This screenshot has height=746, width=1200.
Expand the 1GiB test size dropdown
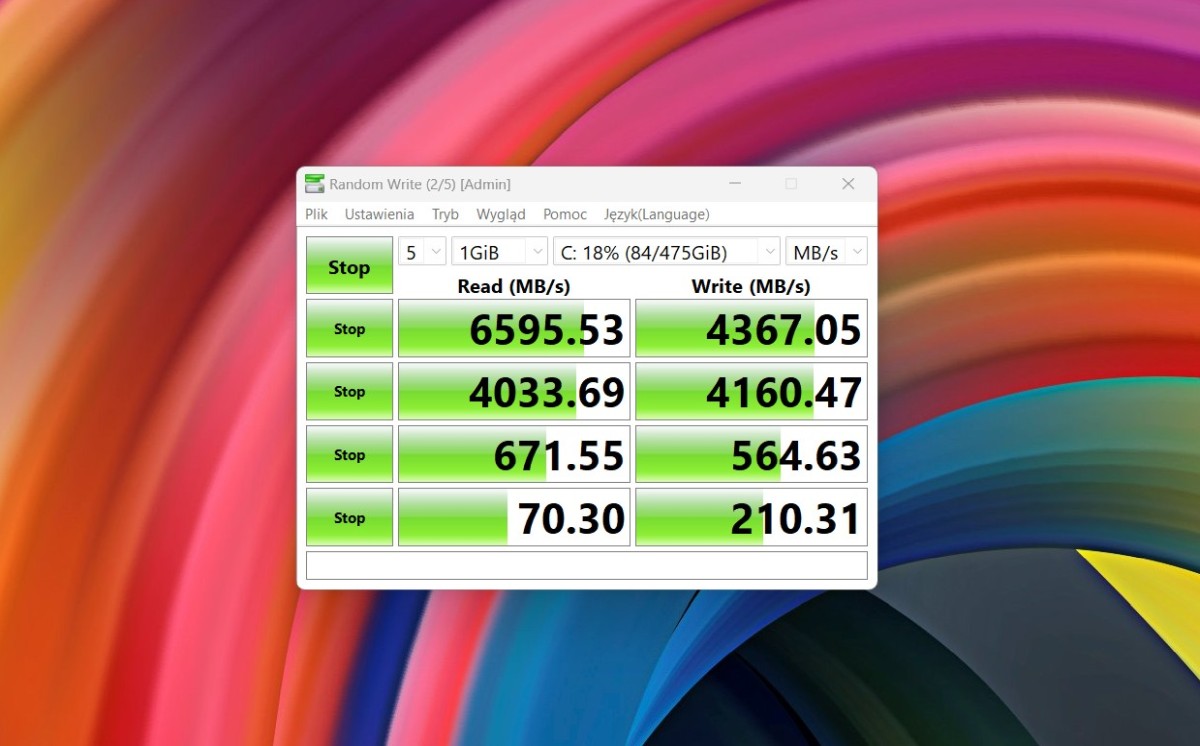[x=499, y=252]
